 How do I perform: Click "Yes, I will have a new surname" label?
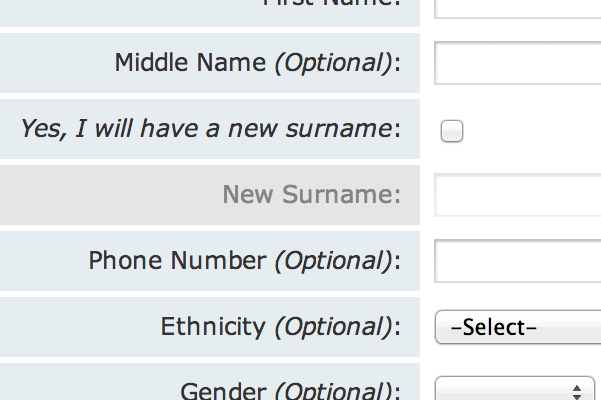click(x=205, y=128)
